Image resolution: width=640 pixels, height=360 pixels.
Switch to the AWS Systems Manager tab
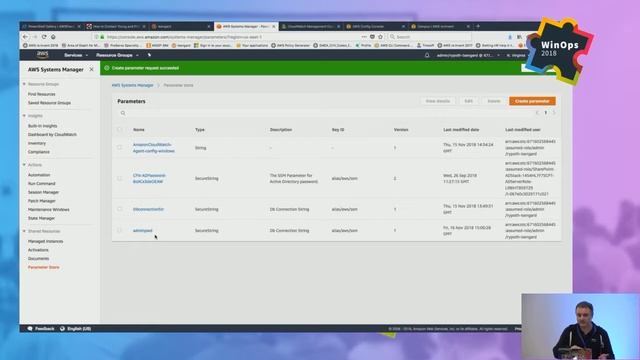(245, 26)
